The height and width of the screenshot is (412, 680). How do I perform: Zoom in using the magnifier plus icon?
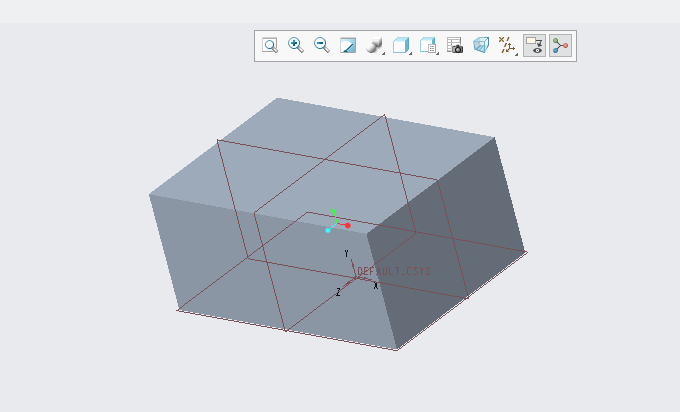(296, 45)
